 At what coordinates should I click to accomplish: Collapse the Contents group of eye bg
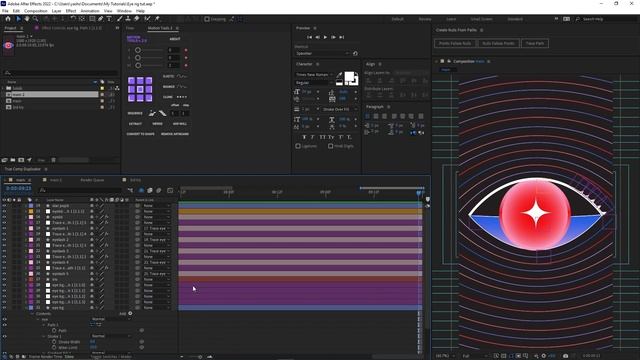pos(33,313)
